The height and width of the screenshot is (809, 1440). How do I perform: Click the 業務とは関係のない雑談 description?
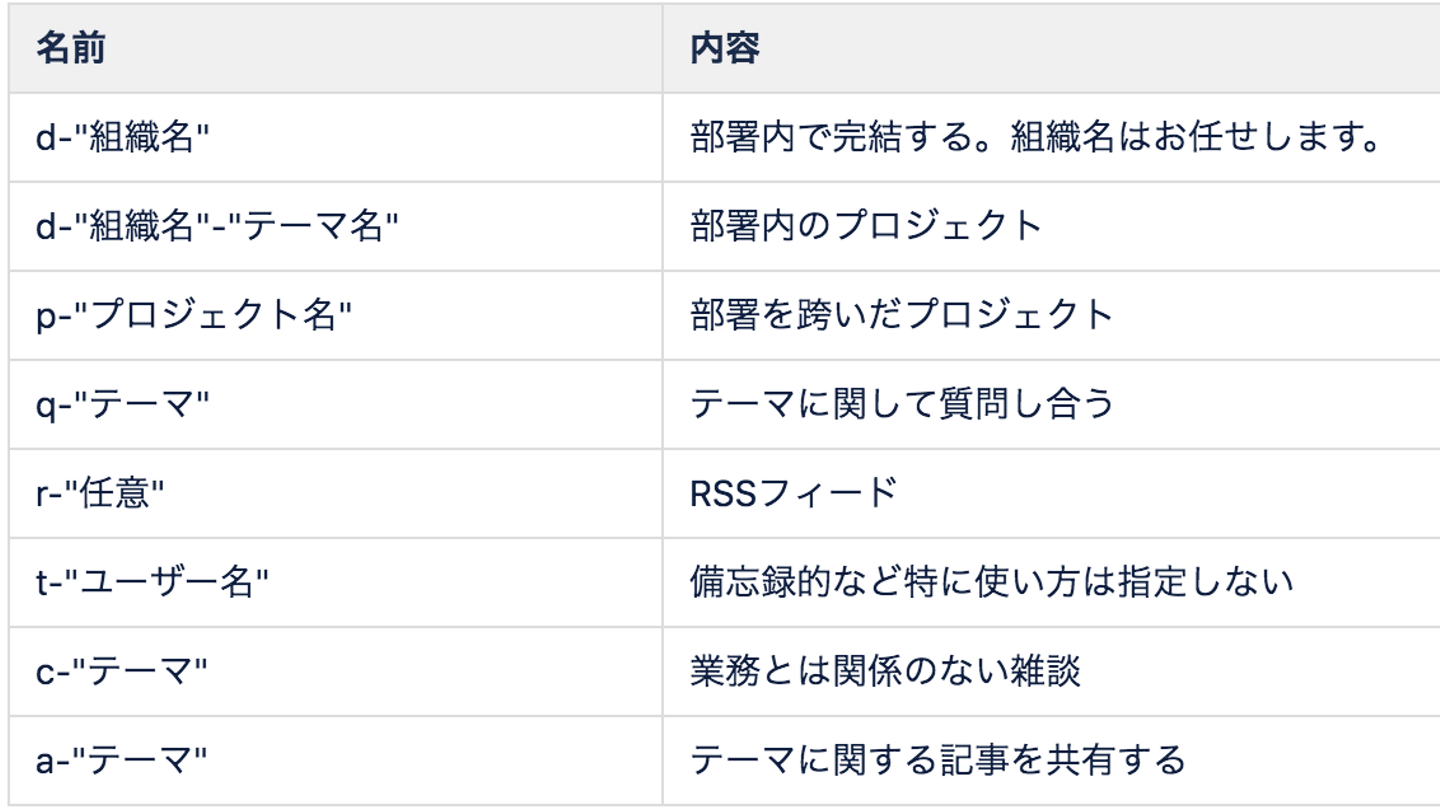coord(885,672)
